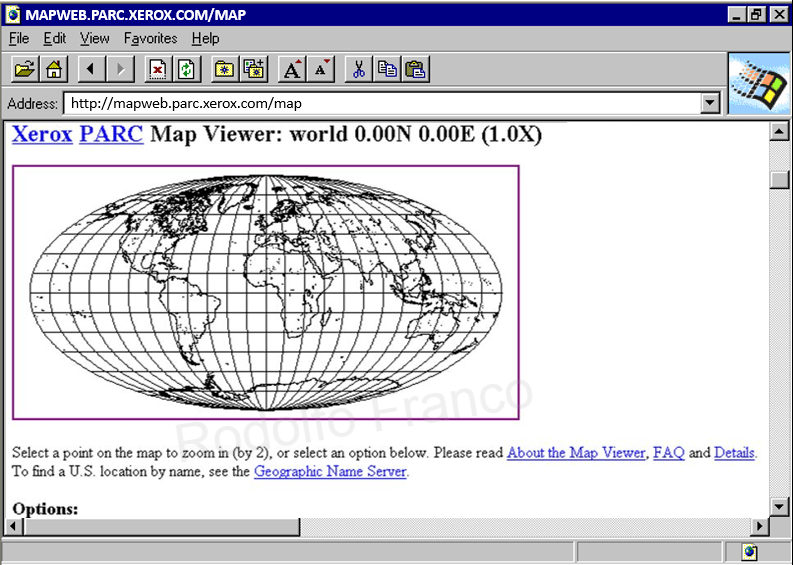Click the Open folder toolbar icon
The width and height of the screenshot is (793, 565).
[x=24, y=69]
